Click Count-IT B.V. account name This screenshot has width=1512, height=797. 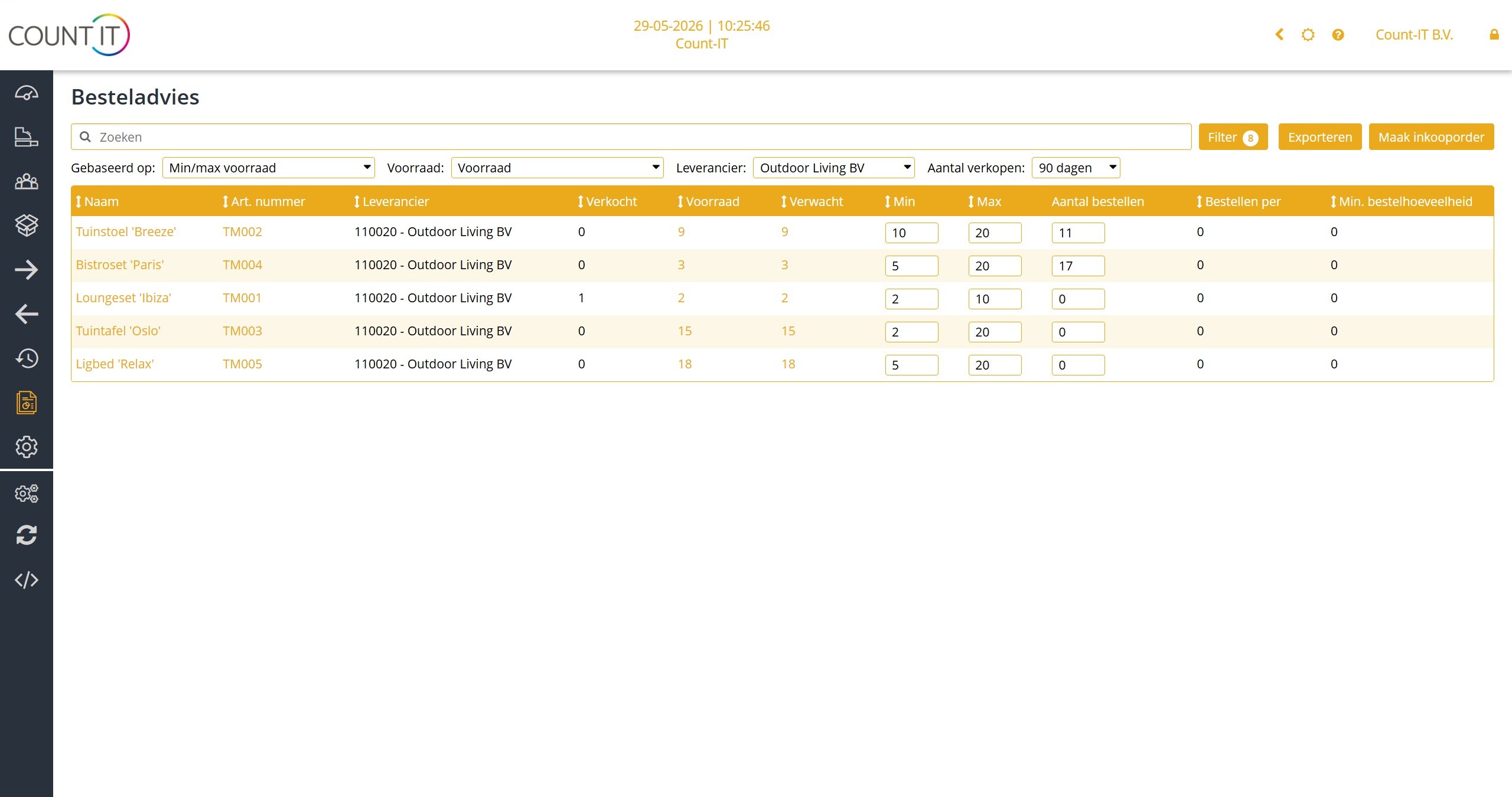pos(1414,35)
